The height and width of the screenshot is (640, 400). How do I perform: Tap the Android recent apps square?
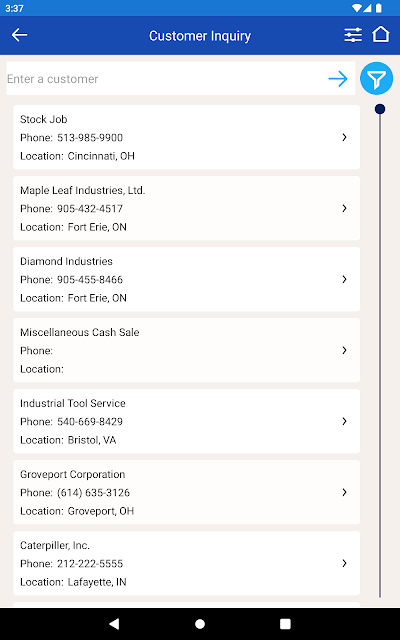point(285,624)
